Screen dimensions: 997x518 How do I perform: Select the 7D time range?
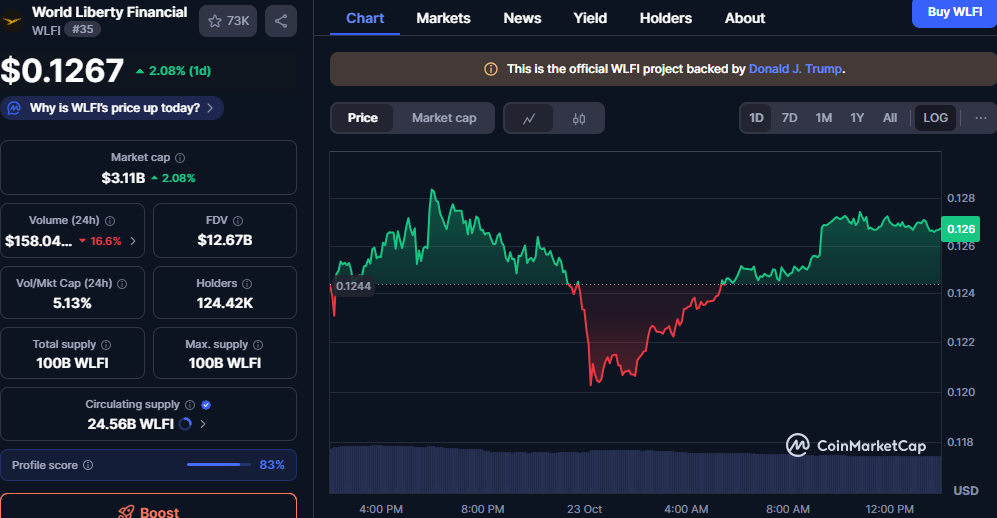pyautogui.click(x=789, y=118)
